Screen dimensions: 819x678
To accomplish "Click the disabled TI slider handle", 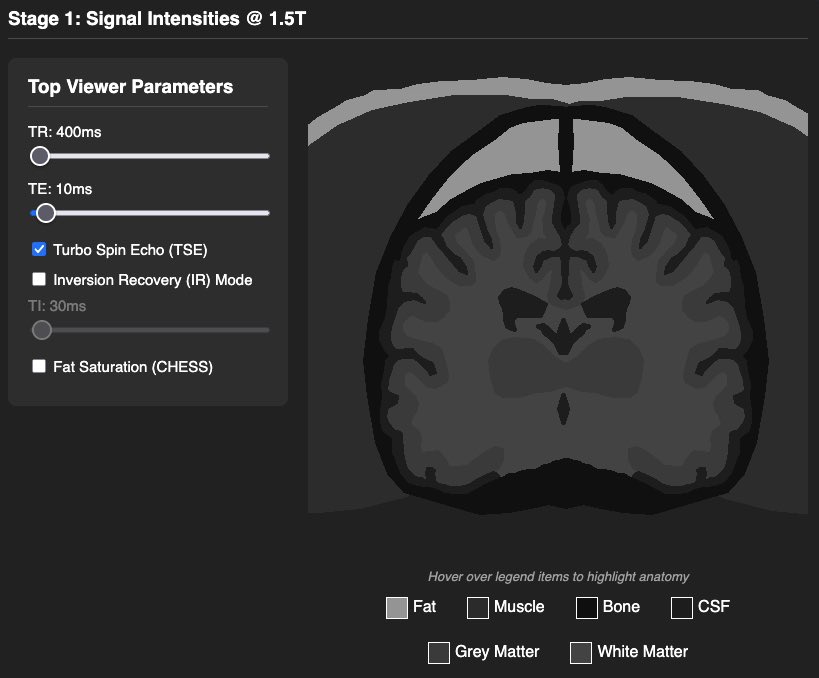I will coord(42,330).
